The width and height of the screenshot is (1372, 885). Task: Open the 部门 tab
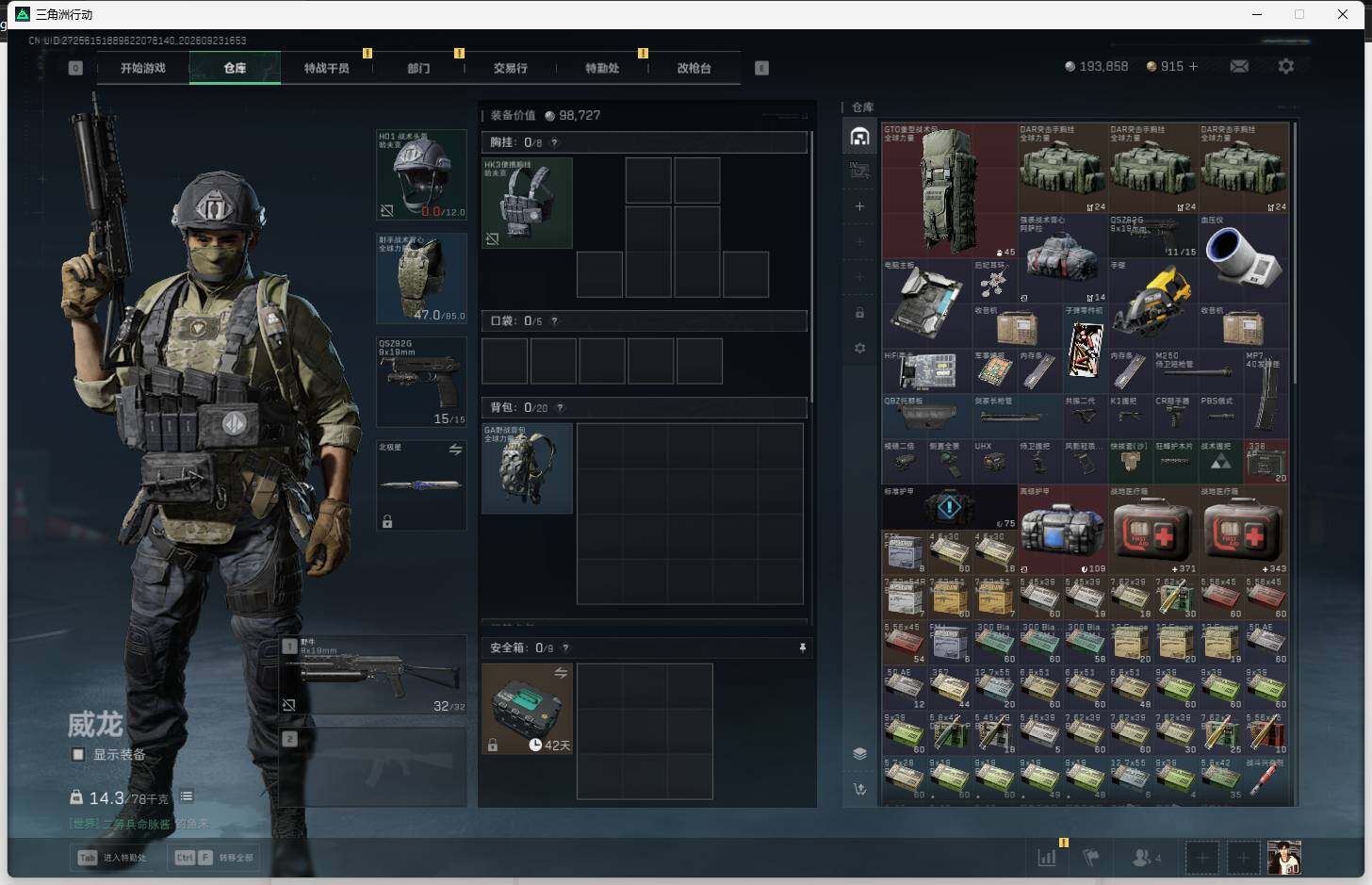point(418,68)
